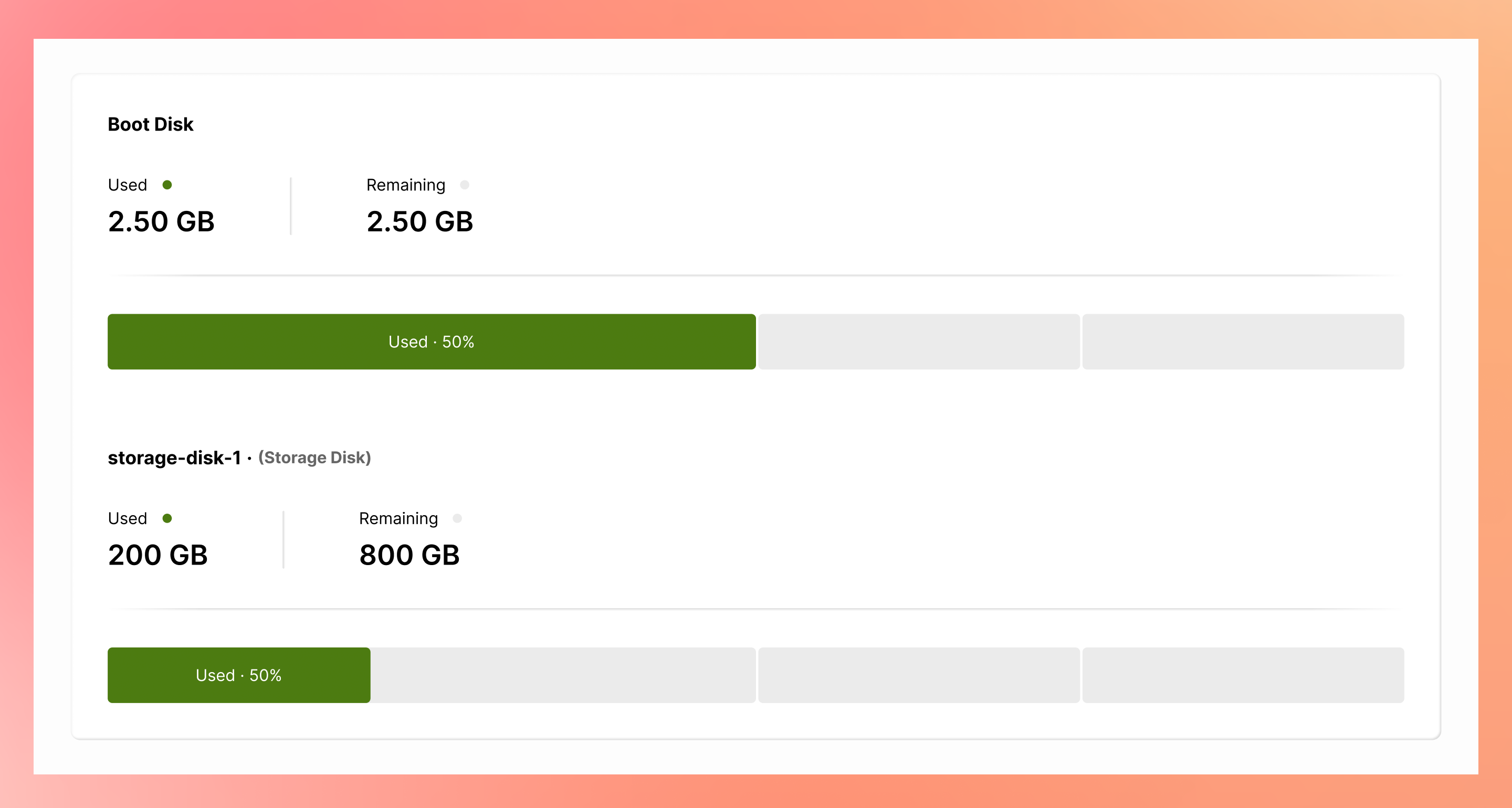Click the 200 GB used value
The width and height of the screenshot is (1512, 808).
157,555
